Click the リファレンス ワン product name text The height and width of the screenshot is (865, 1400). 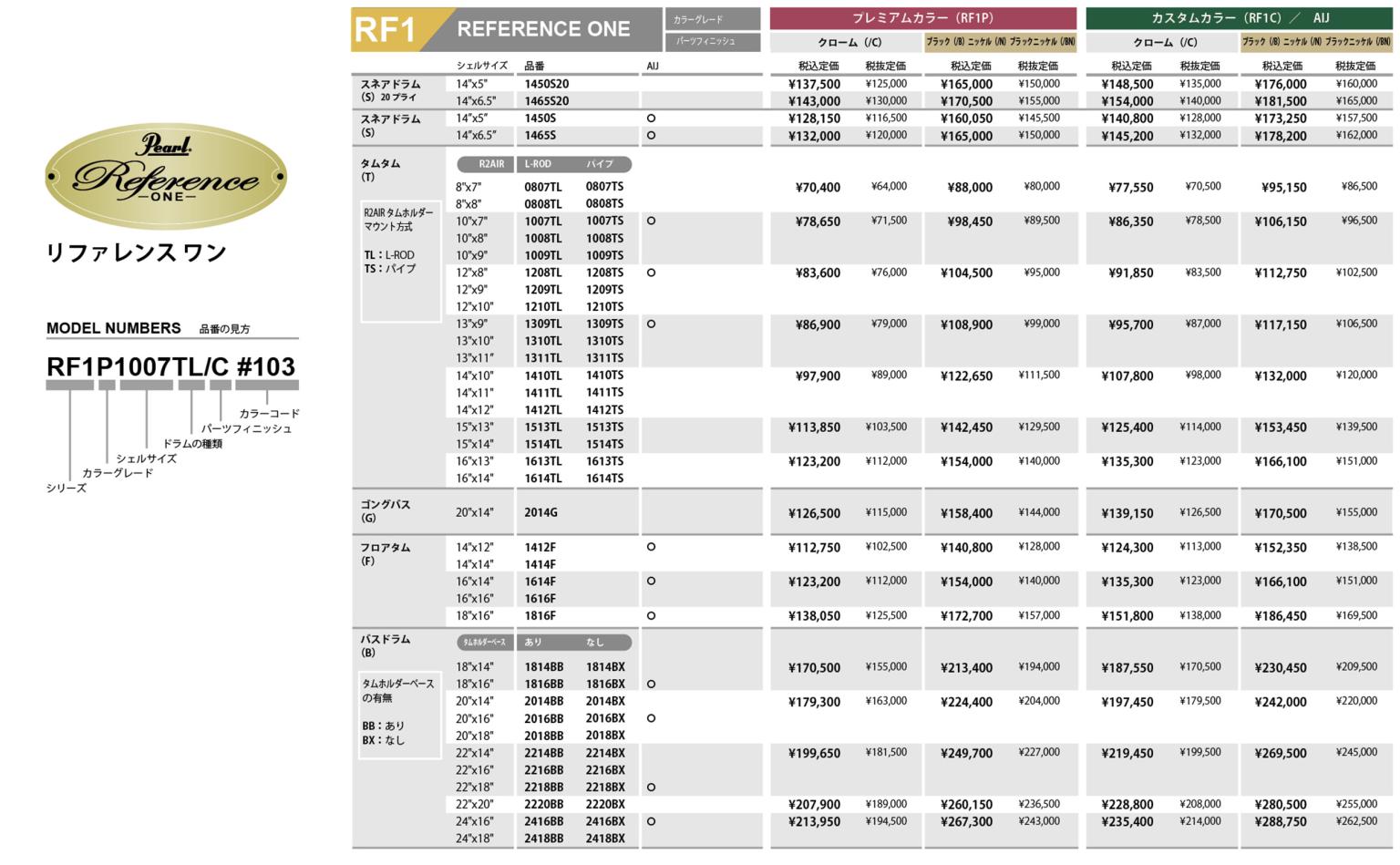[x=136, y=252]
